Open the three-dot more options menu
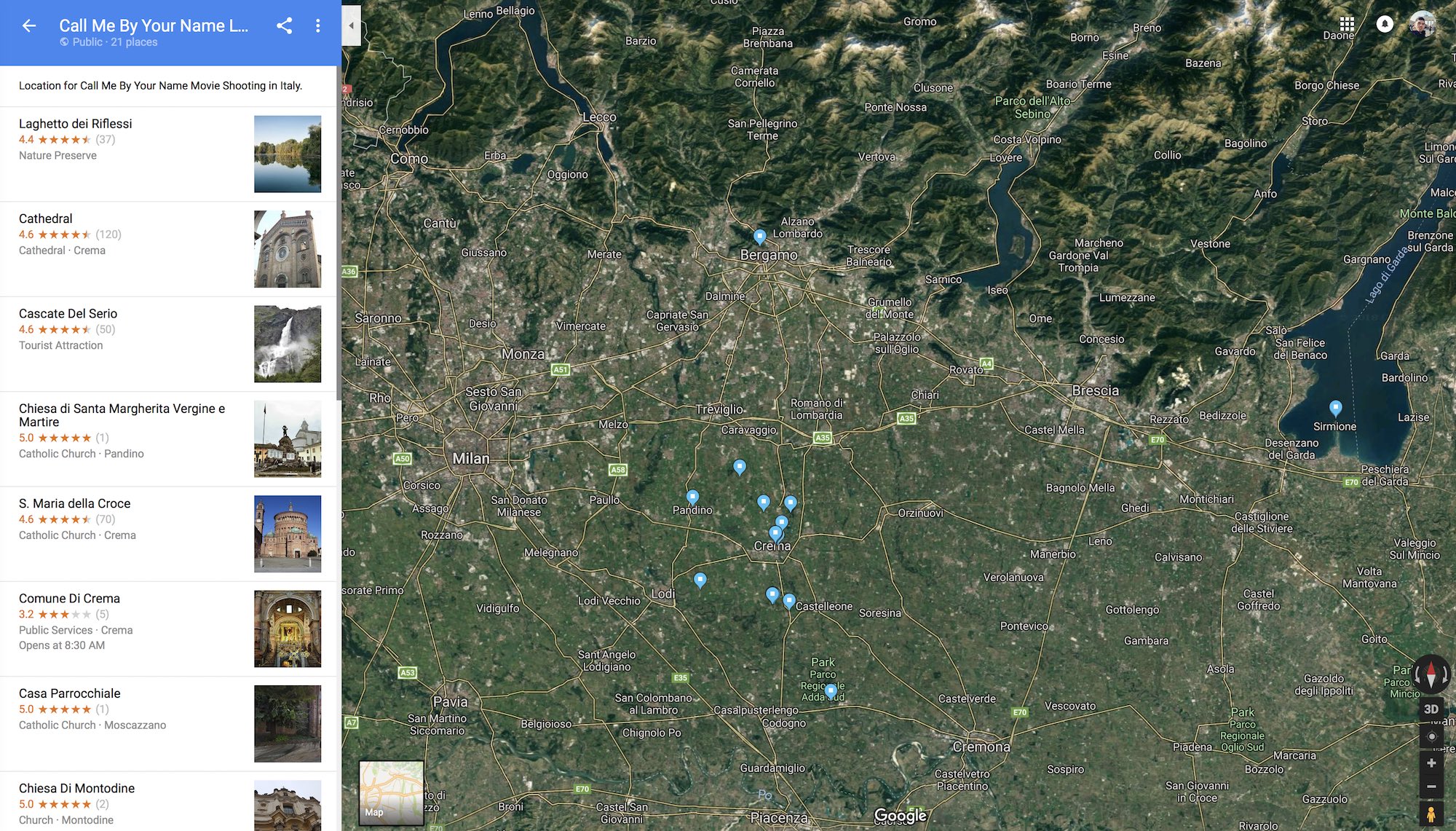Screen dimensions: 1456x831 click(x=317, y=25)
